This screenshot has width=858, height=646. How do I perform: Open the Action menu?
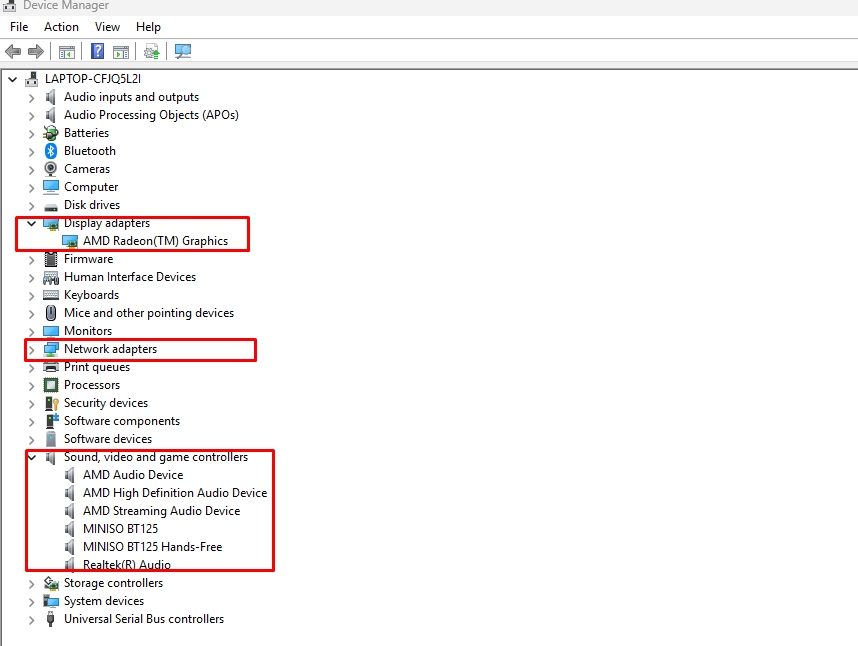point(61,27)
